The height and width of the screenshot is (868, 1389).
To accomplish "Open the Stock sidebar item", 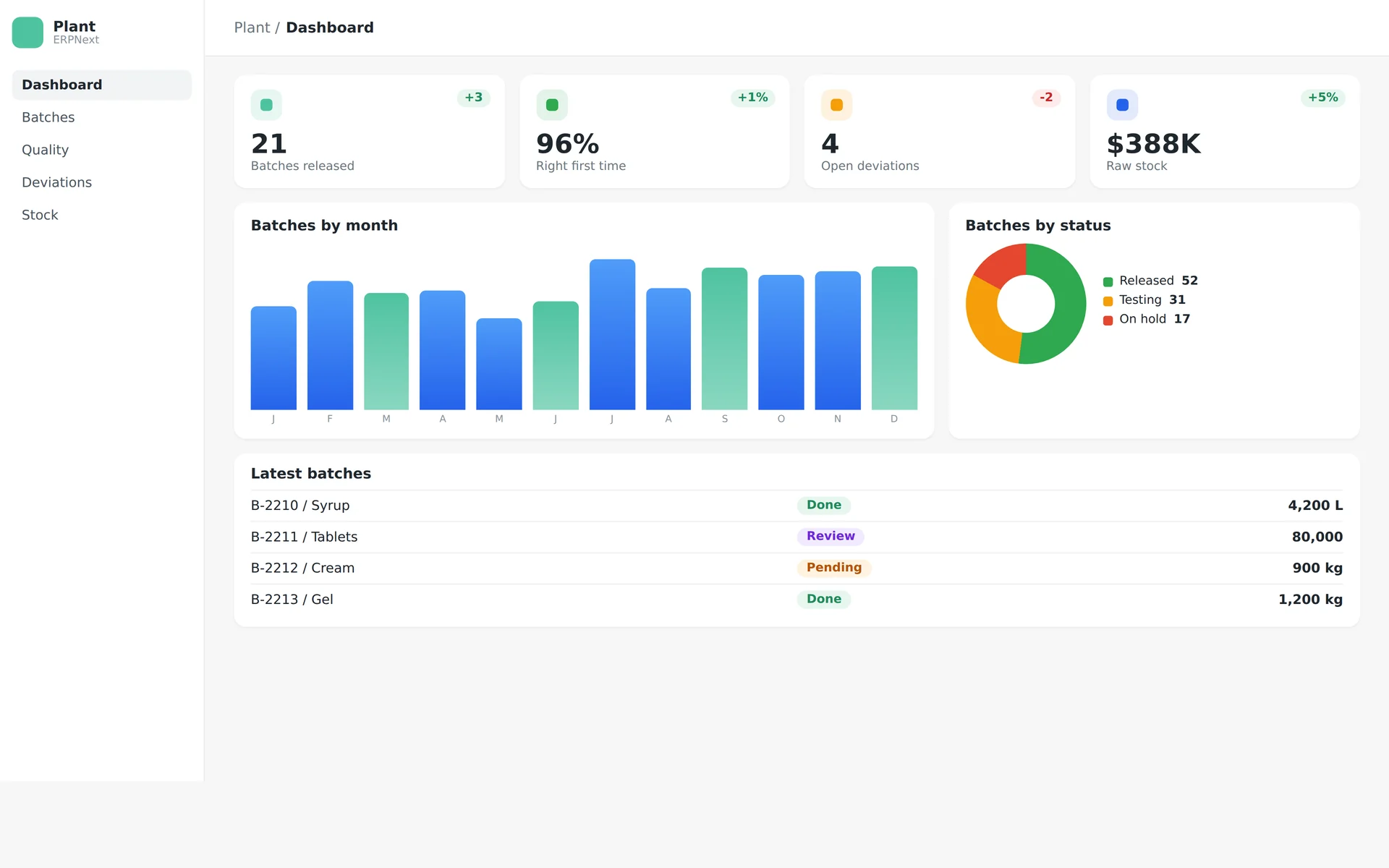I will 102,215.
